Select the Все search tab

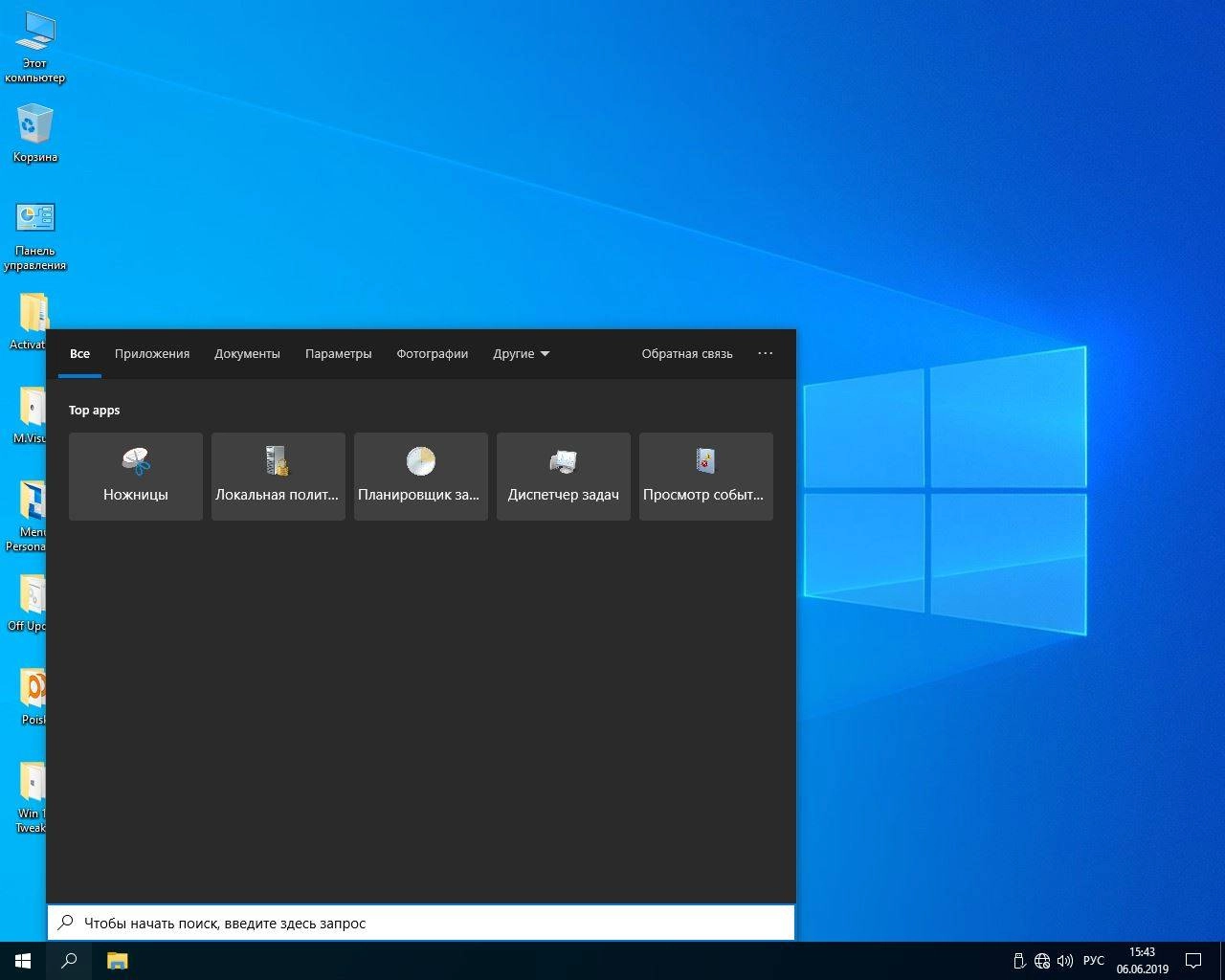tap(79, 353)
